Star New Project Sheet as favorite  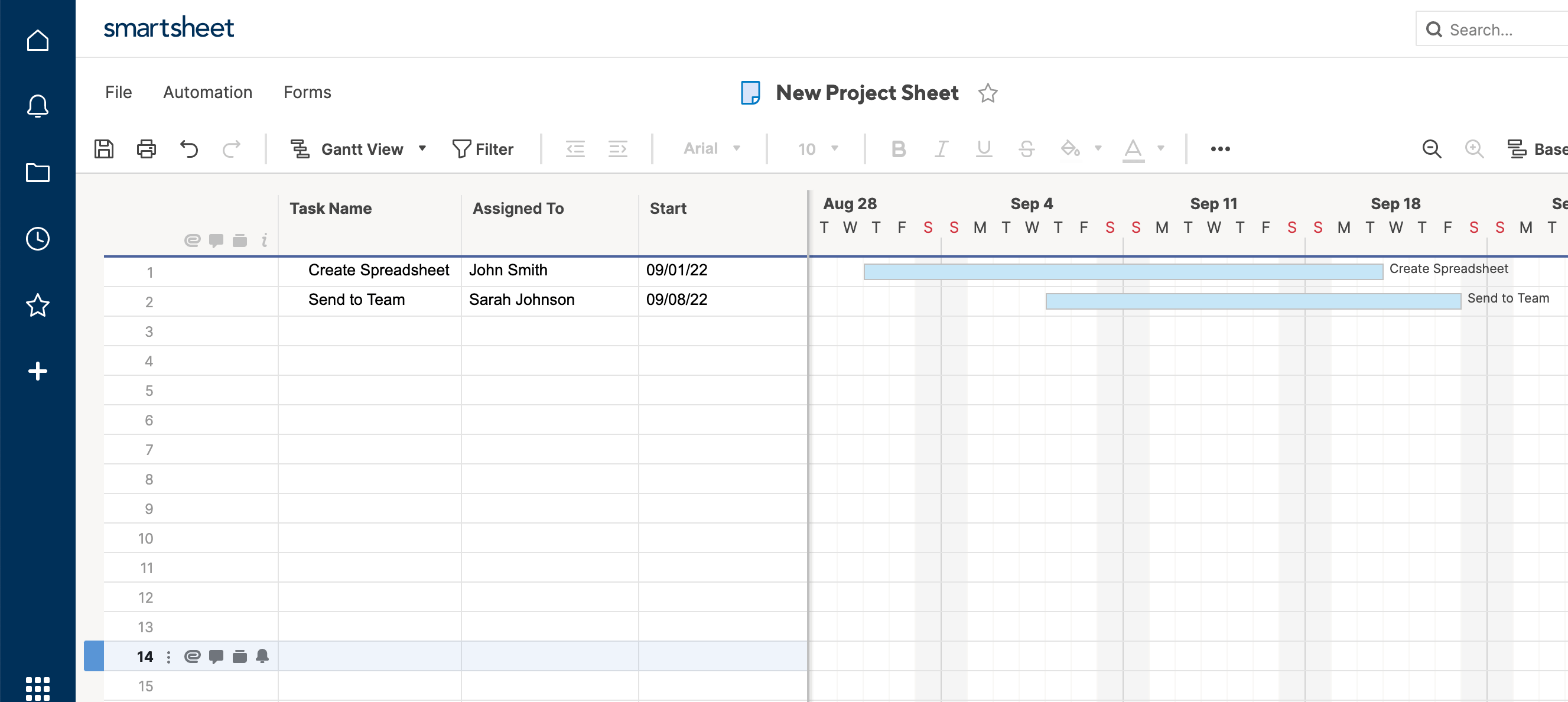pos(987,93)
